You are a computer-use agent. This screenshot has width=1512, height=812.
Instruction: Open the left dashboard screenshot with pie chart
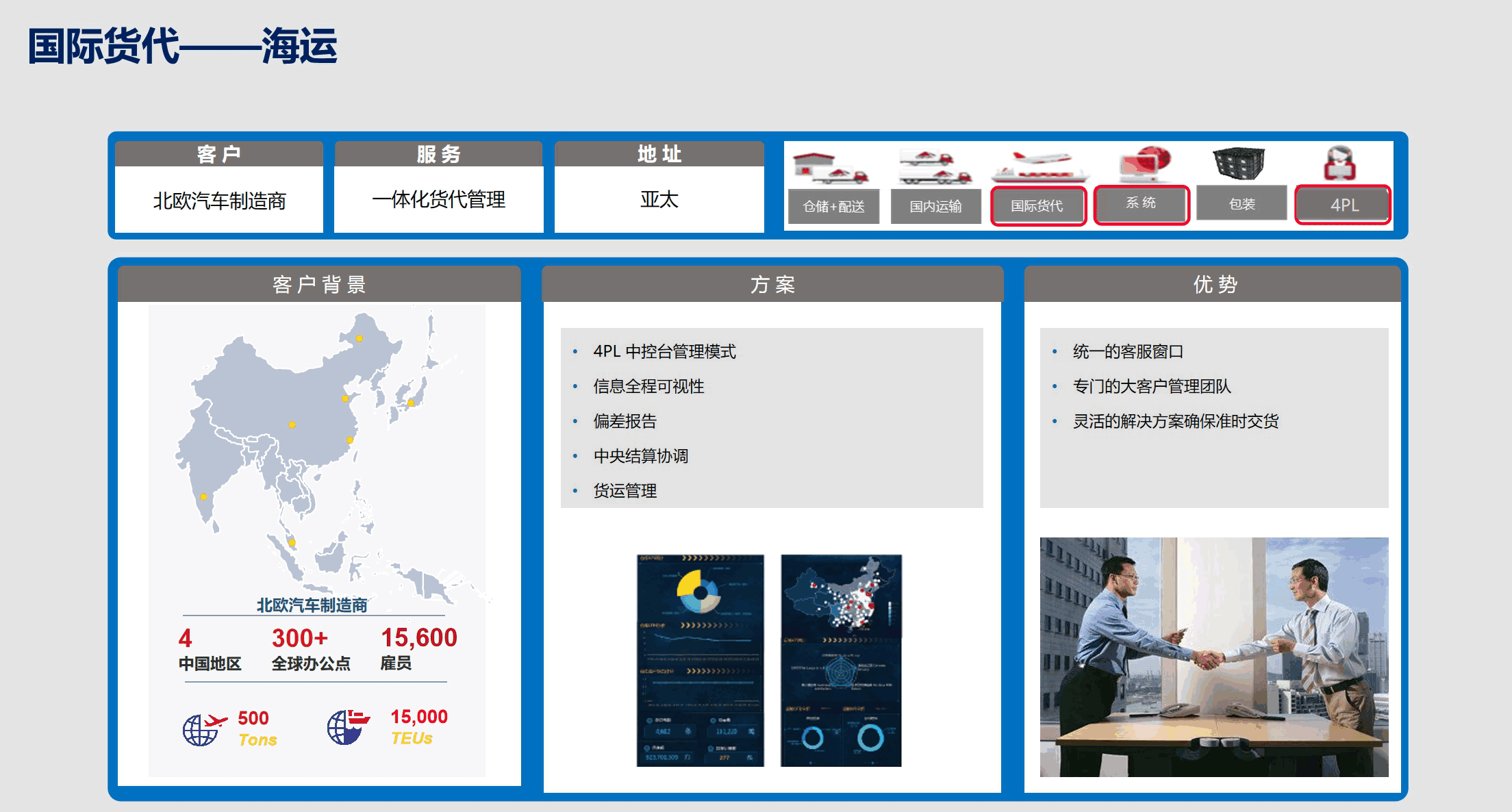[700, 660]
